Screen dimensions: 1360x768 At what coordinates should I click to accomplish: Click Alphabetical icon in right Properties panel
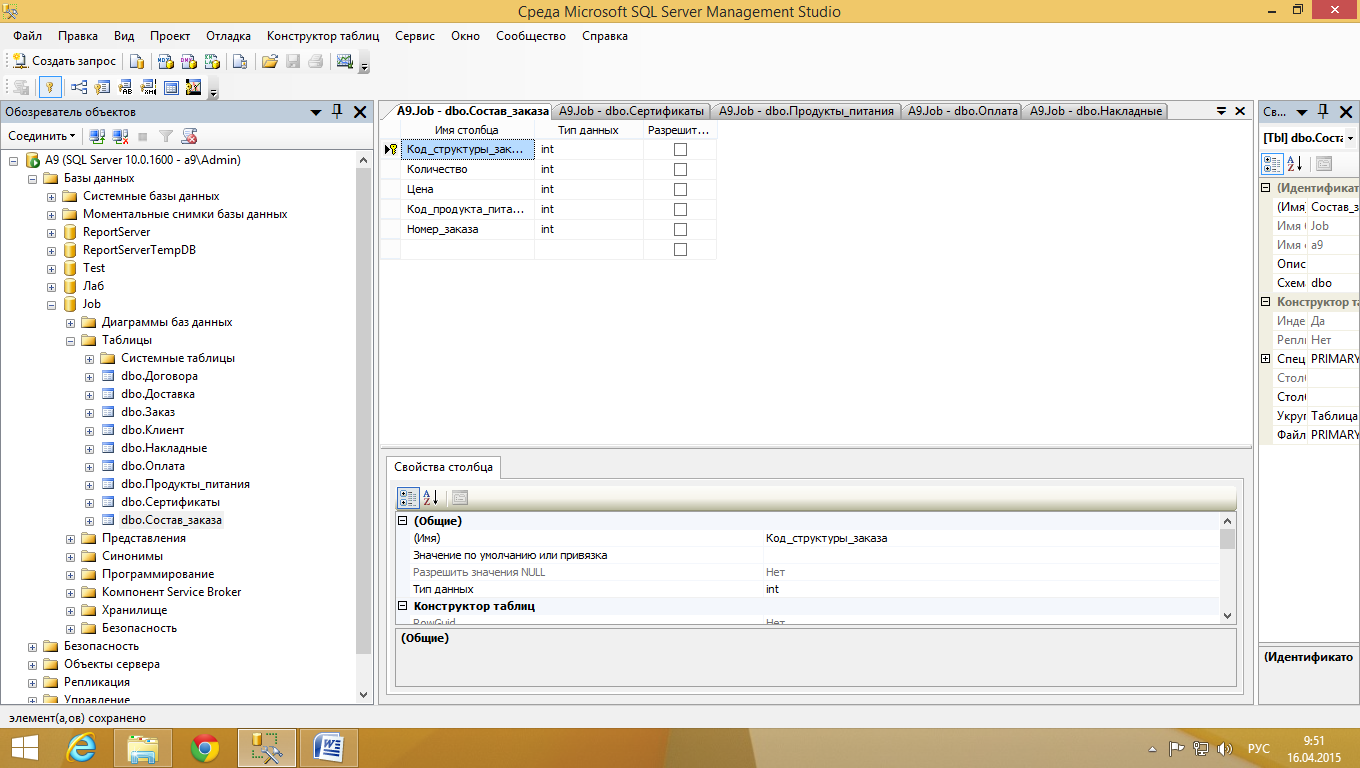pyautogui.click(x=1294, y=164)
